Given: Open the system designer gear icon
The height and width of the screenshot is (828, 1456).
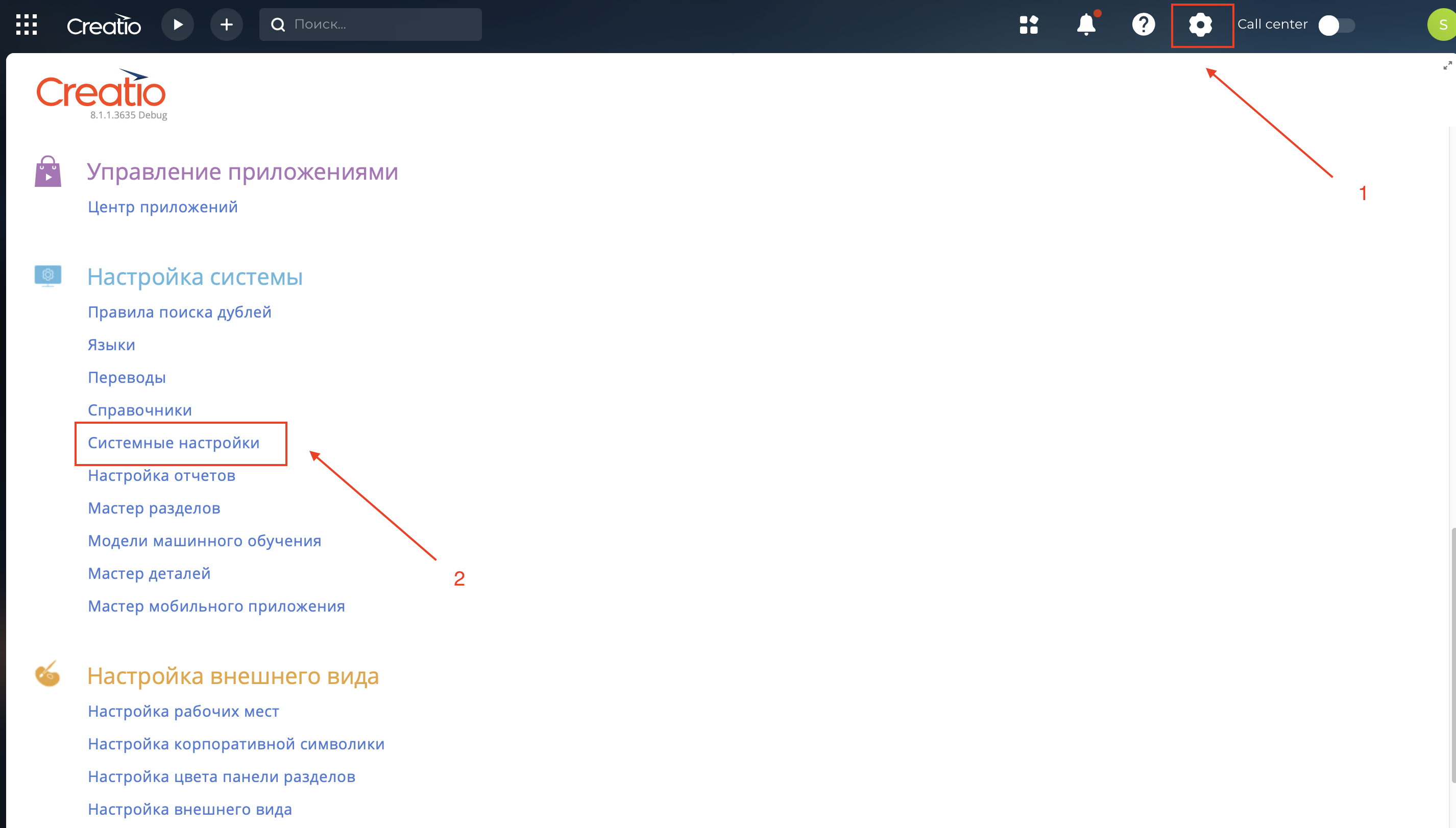Looking at the screenshot, I should (x=1201, y=25).
